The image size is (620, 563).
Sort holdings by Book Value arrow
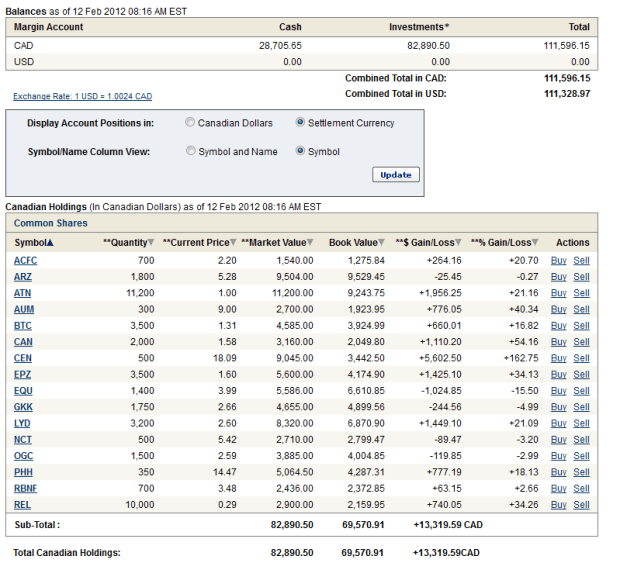point(381,243)
